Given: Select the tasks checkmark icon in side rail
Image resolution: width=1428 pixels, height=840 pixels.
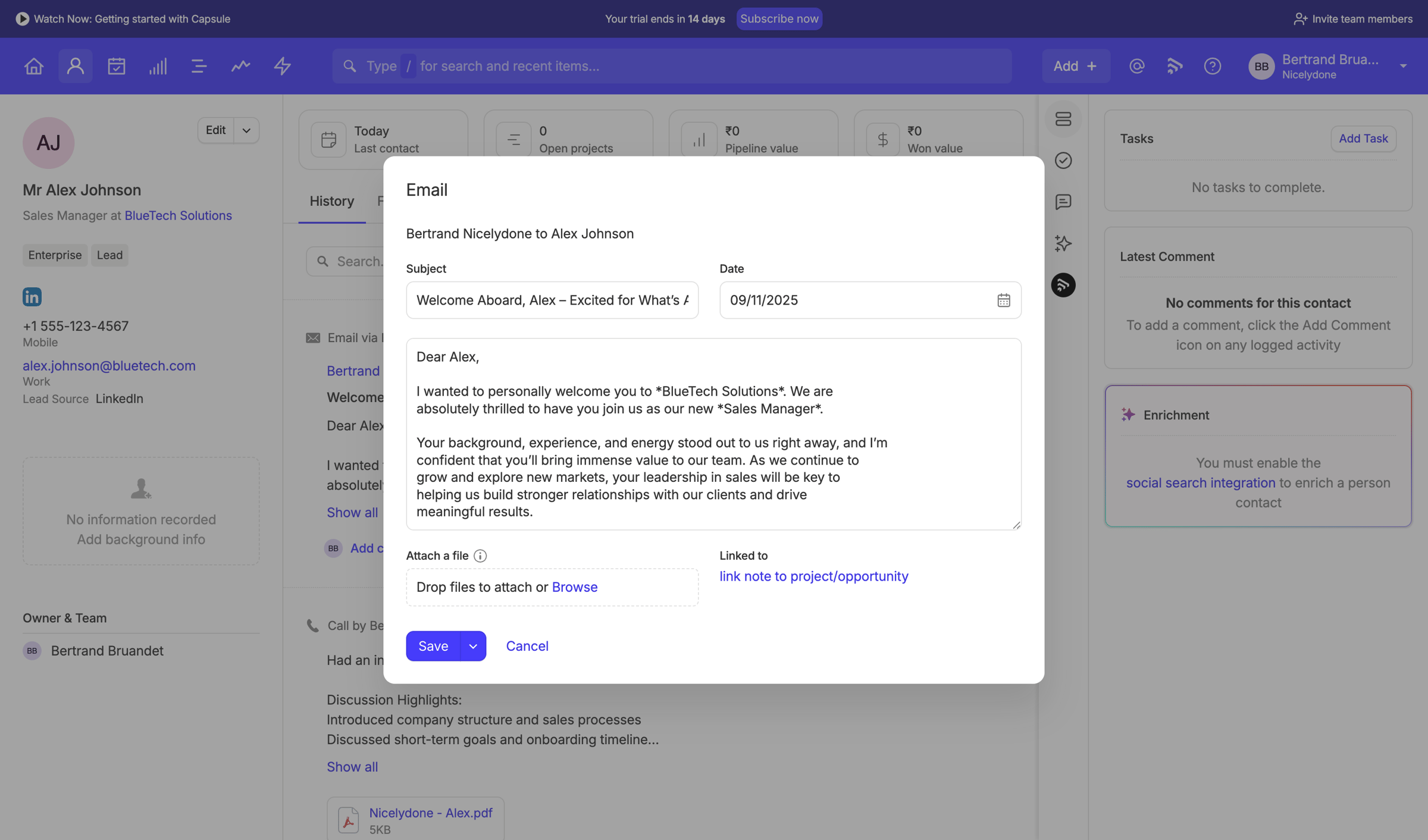Looking at the screenshot, I should tap(1063, 161).
